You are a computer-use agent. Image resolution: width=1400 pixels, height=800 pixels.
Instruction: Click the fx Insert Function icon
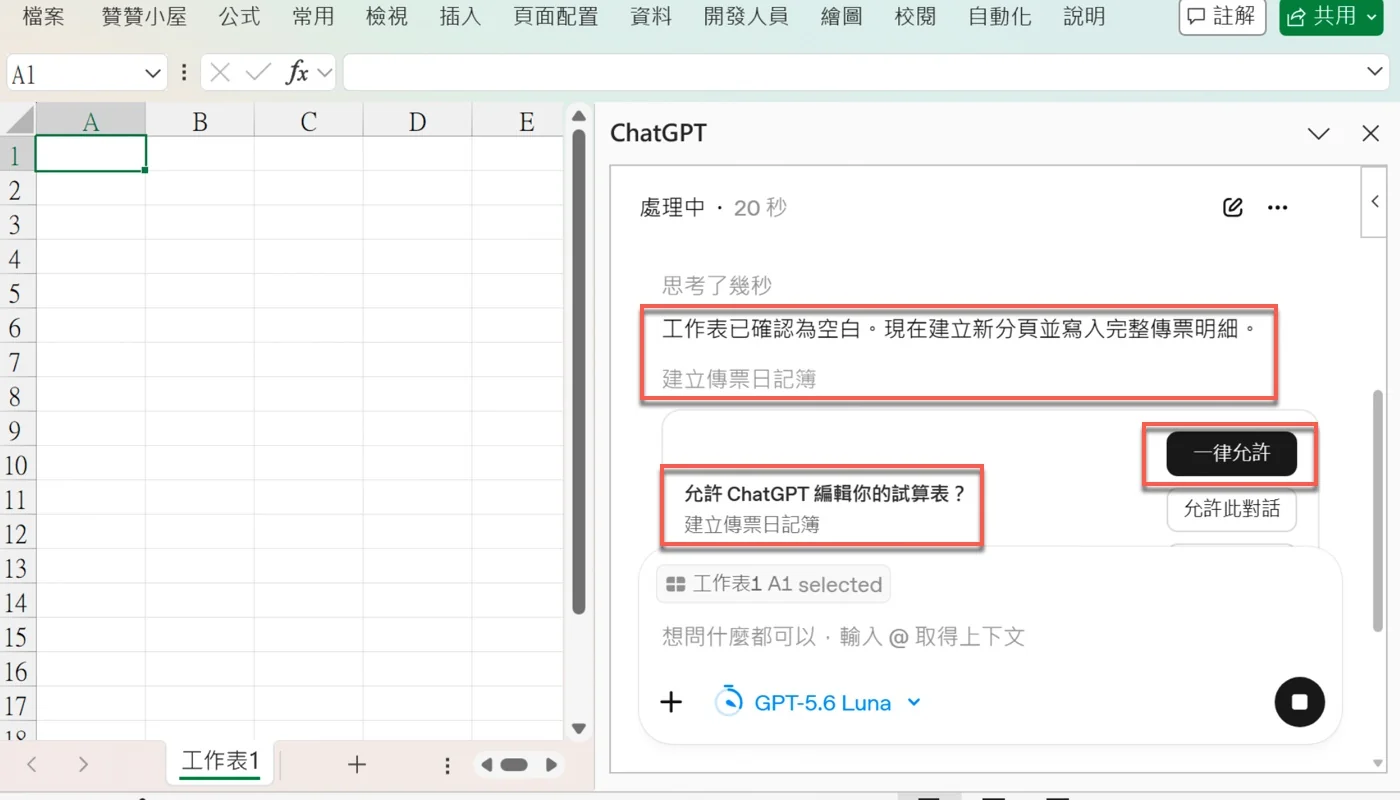pos(297,73)
